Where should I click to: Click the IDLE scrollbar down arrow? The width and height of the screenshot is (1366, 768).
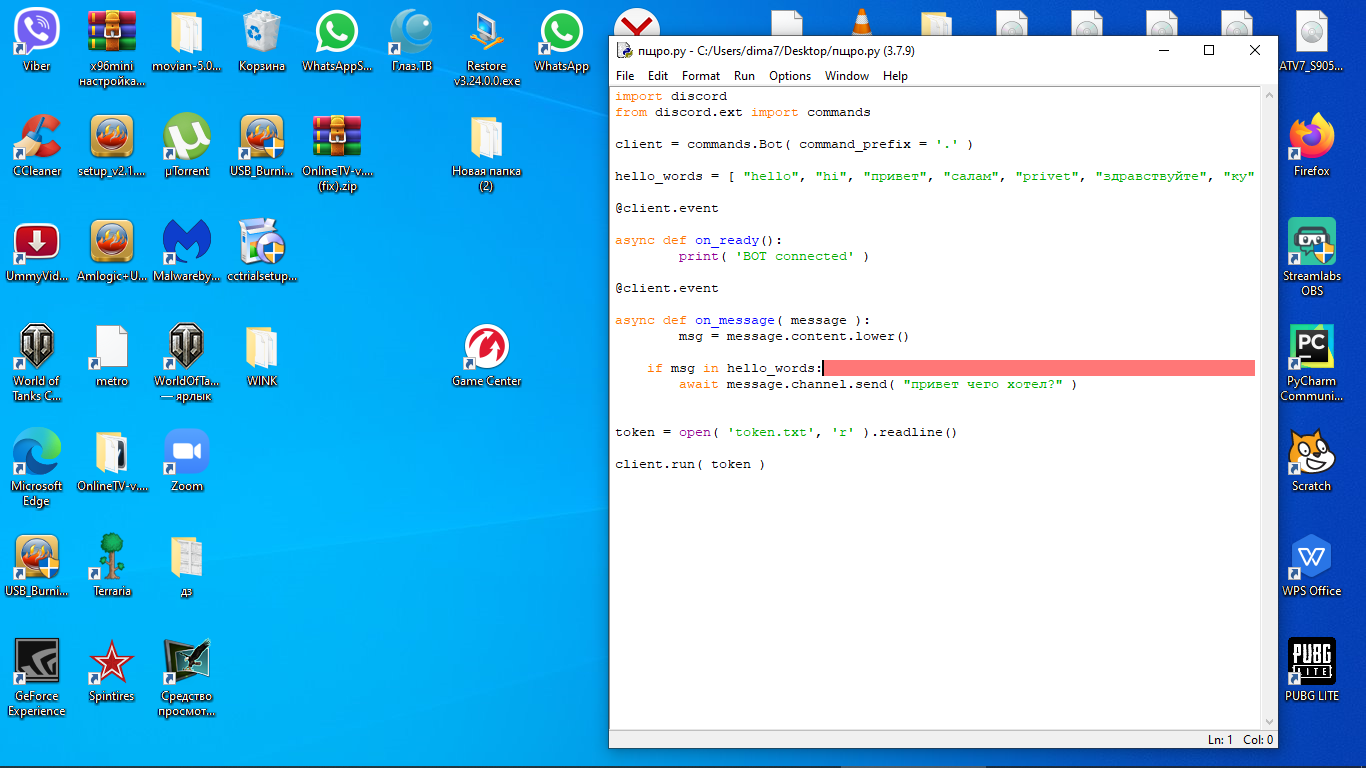pos(1269,722)
